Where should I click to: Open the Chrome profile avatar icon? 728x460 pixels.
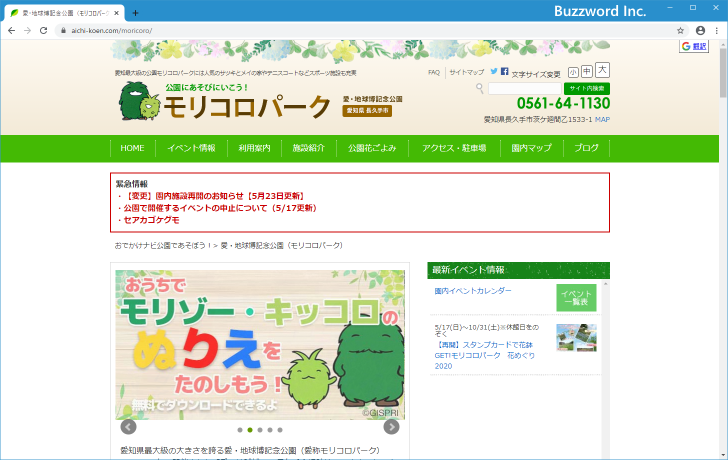tap(700, 31)
